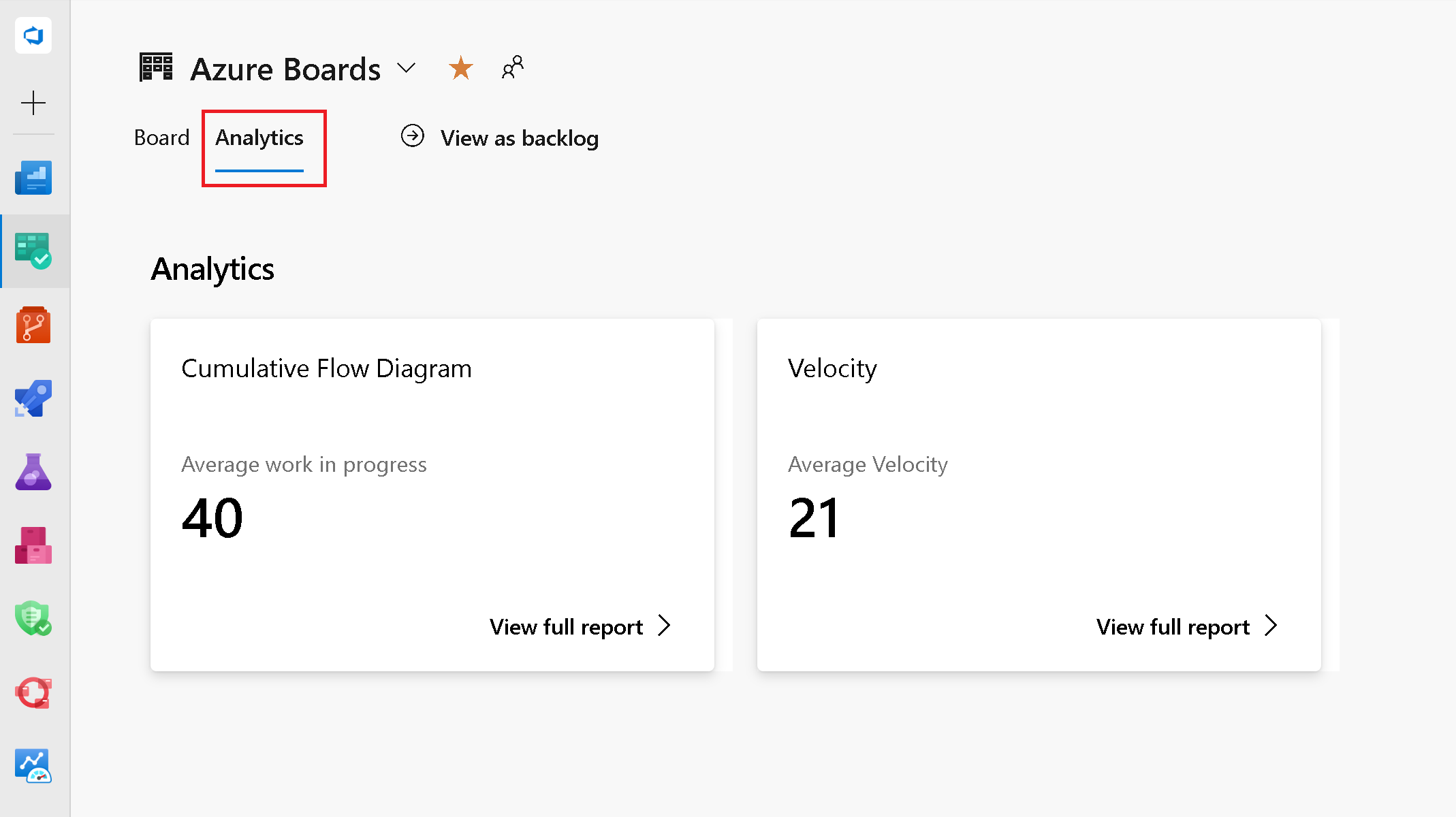Image resolution: width=1456 pixels, height=817 pixels.
Task: Select the Azure Repos icon in sidebar
Action: coord(33,326)
